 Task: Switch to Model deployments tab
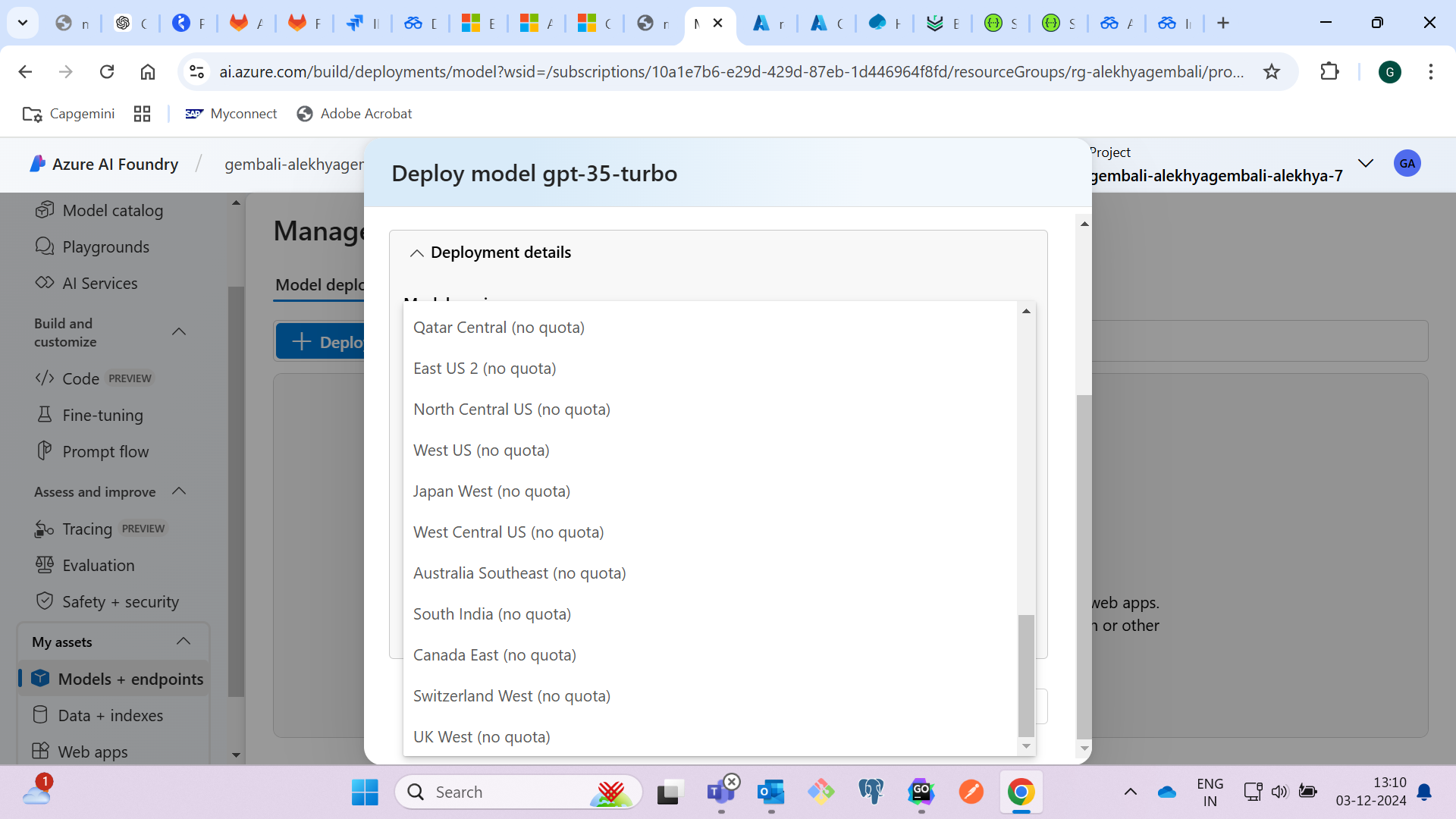coord(319,285)
